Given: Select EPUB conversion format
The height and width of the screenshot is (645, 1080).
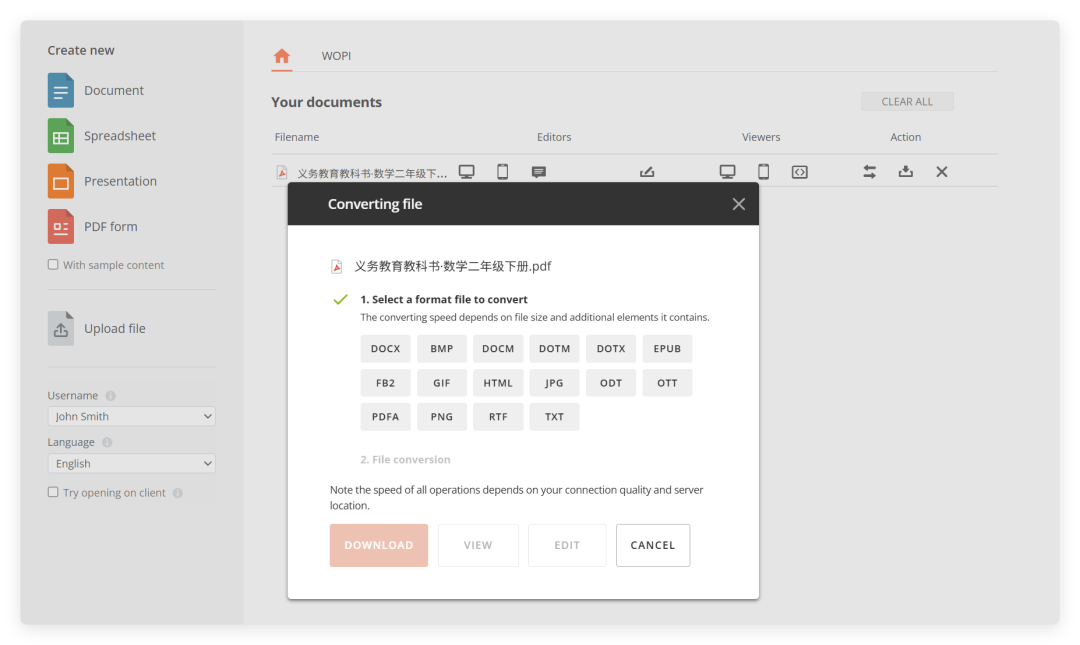Looking at the screenshot, I should pyautogui.click(x=667, y=349).
